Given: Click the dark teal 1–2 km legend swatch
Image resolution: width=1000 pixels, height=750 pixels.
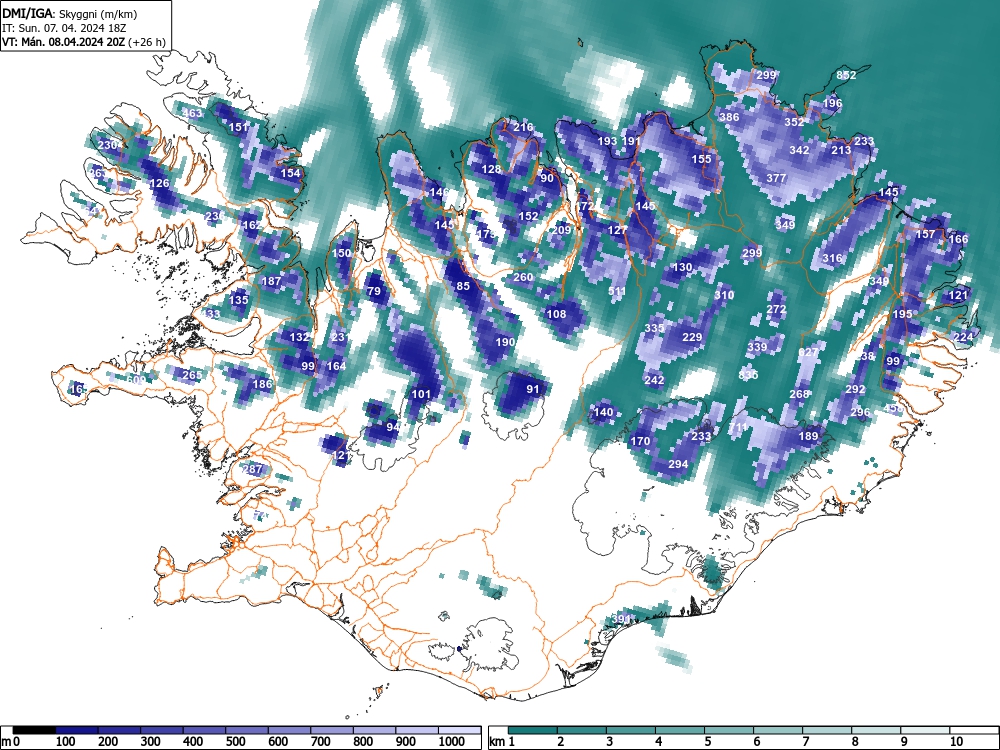Looking at the screenshot, I should [533, 730].
